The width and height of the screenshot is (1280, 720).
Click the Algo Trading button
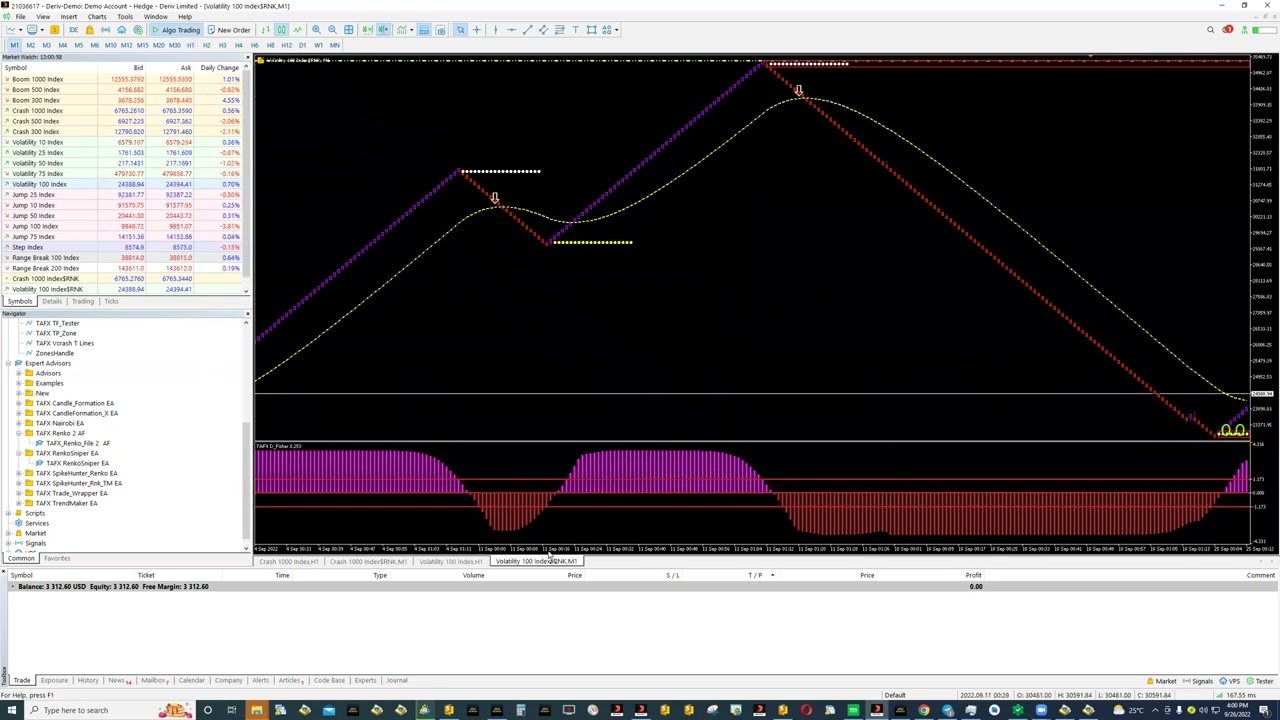coord(177,30)
